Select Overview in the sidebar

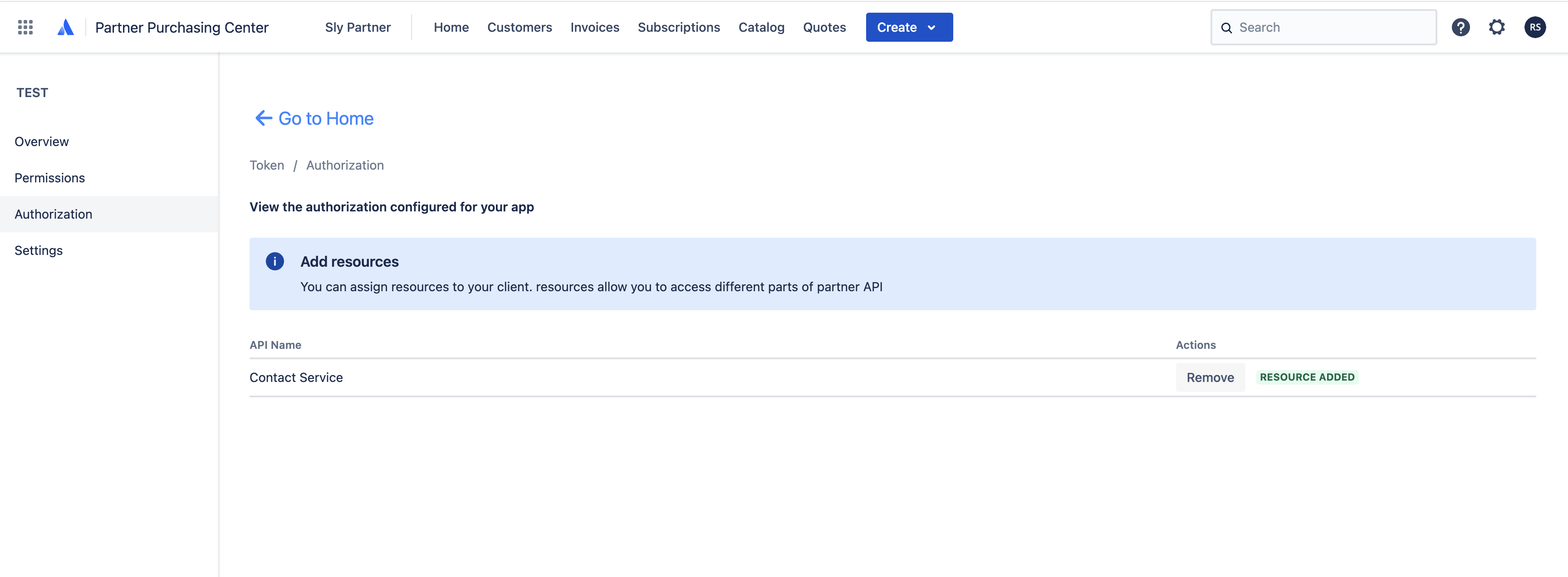41,142
